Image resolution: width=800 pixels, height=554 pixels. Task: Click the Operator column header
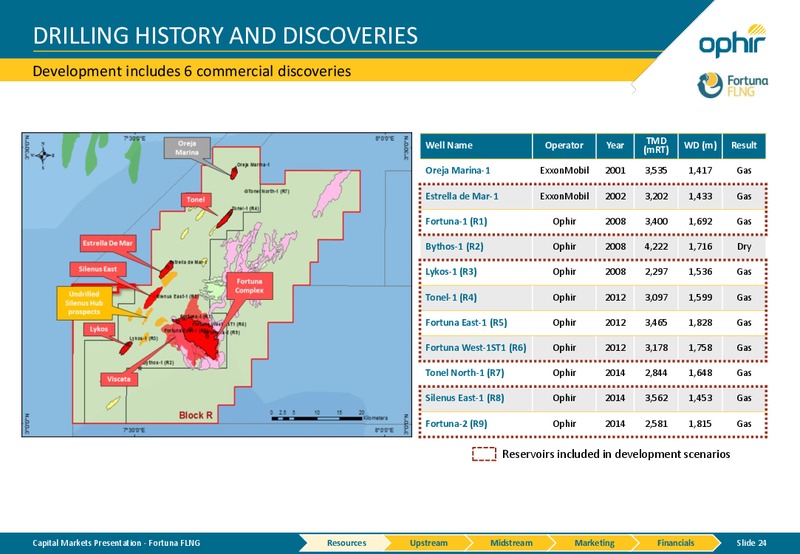[564, 146]
